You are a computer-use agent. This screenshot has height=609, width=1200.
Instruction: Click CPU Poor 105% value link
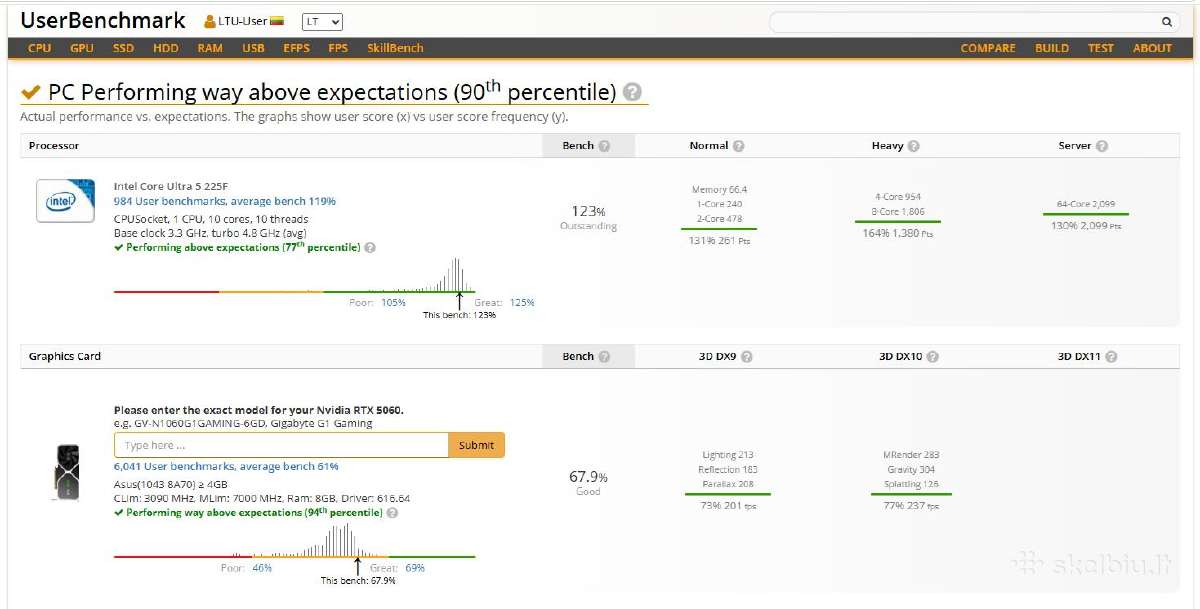[x=393, y=302]
